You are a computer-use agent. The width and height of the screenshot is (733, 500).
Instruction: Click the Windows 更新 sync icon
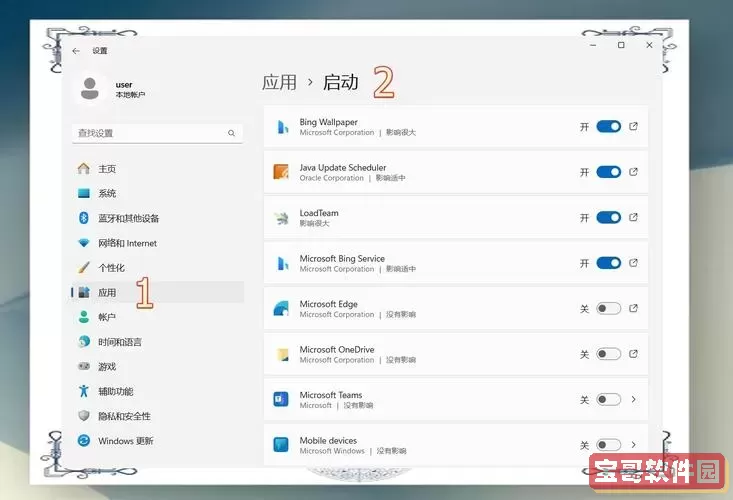(84, 440)
